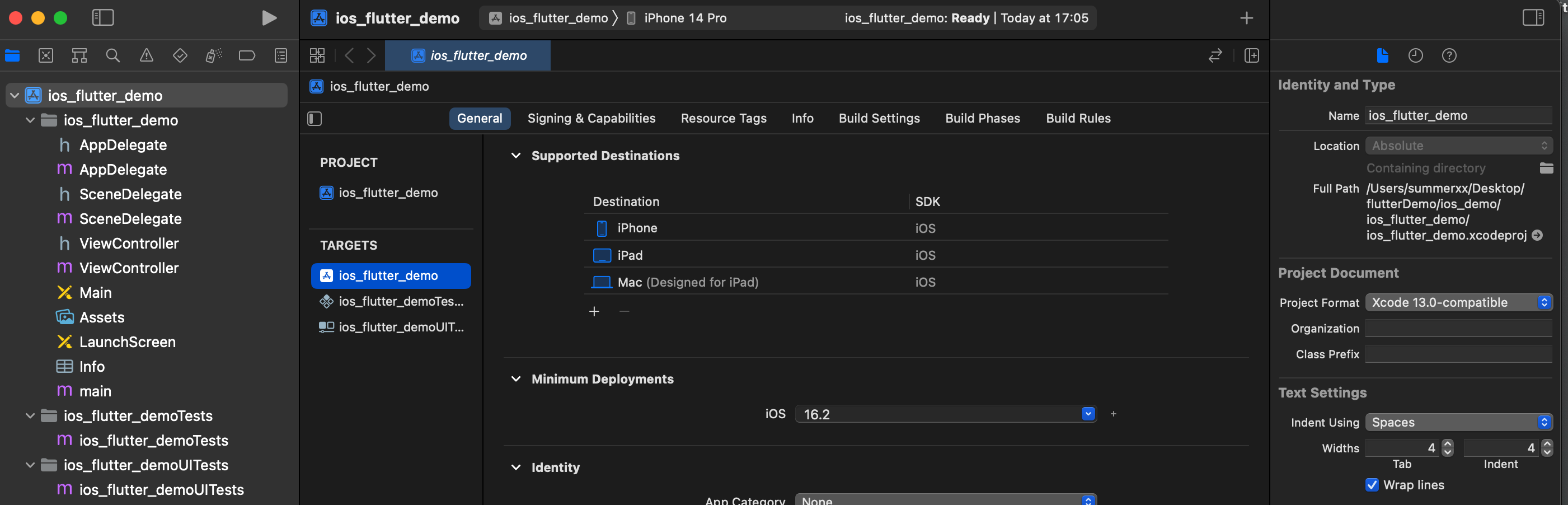The image size is (1568, 505).
Task: Hide the left navigator sidebar
Action: coord(103,18)
